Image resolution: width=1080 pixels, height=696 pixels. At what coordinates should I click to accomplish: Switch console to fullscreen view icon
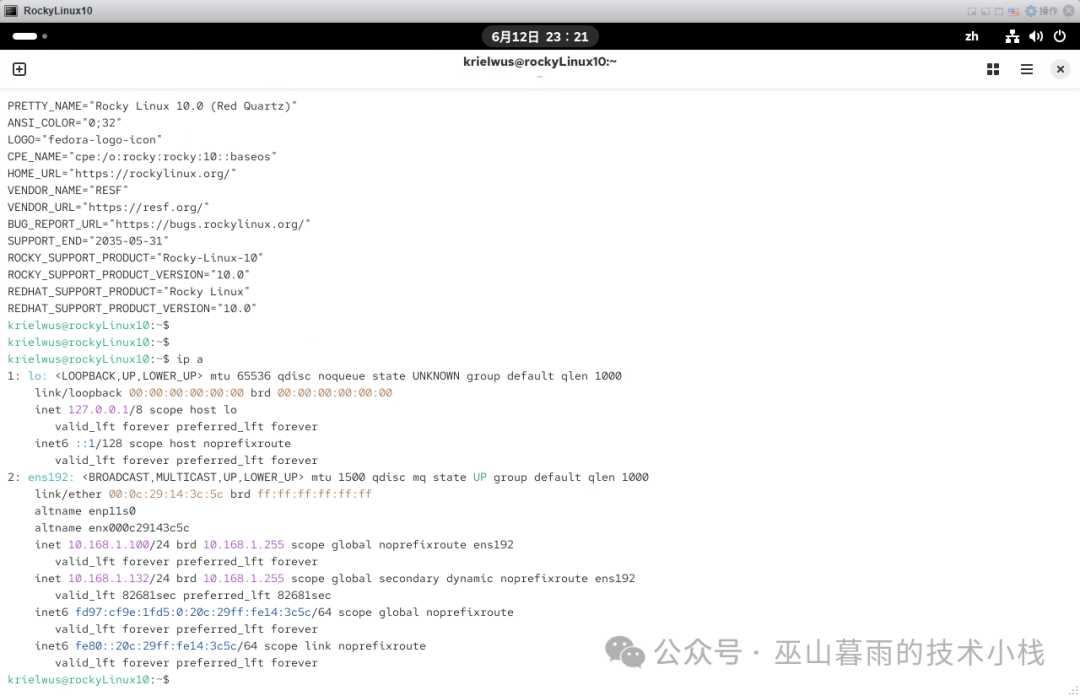coord(998,11)
